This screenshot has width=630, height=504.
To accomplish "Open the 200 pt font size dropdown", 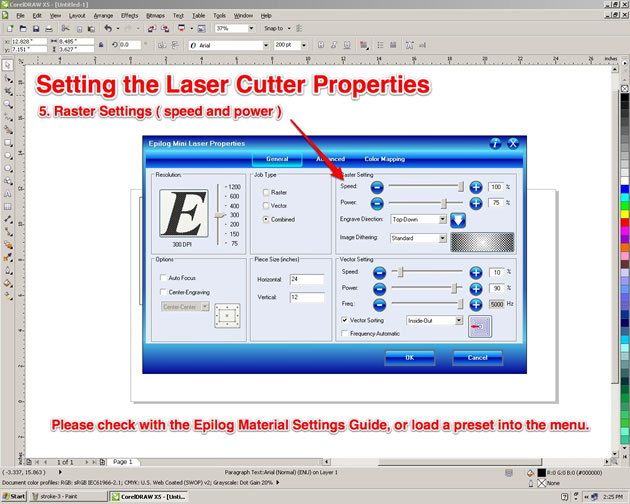I will 304,45.
